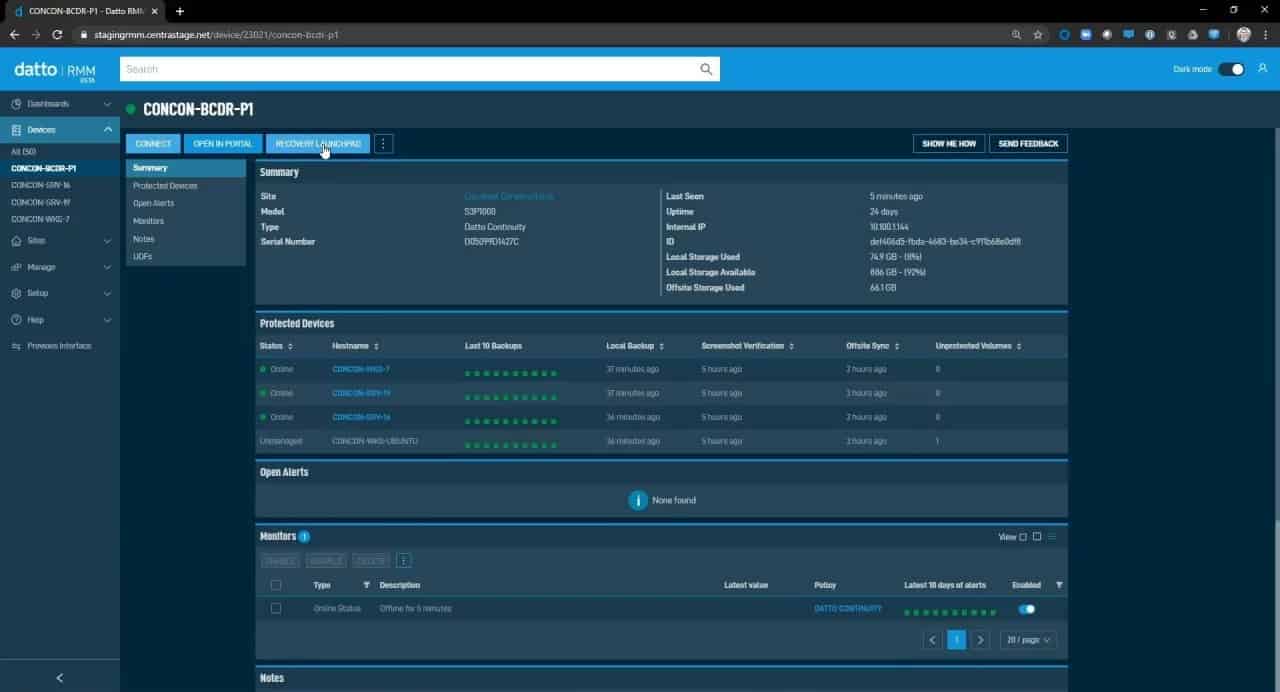
Task: Collapse the left sidebar with the arrow
Action: coord(59,678)
